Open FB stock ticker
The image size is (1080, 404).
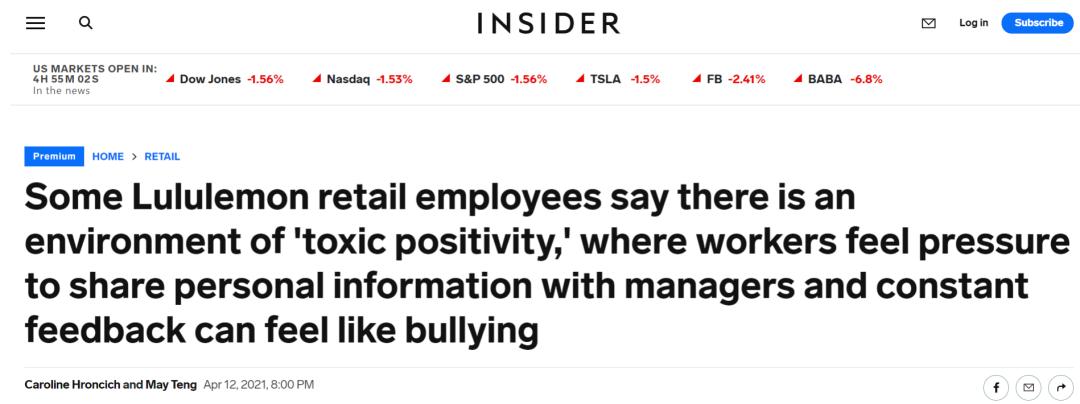click(729, 79)
